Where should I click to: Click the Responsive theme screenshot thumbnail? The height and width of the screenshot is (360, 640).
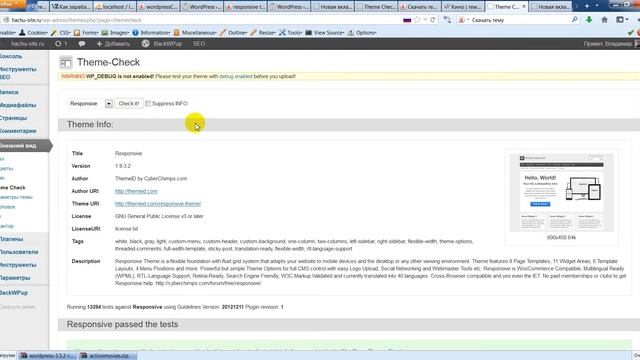click(561, 192)
